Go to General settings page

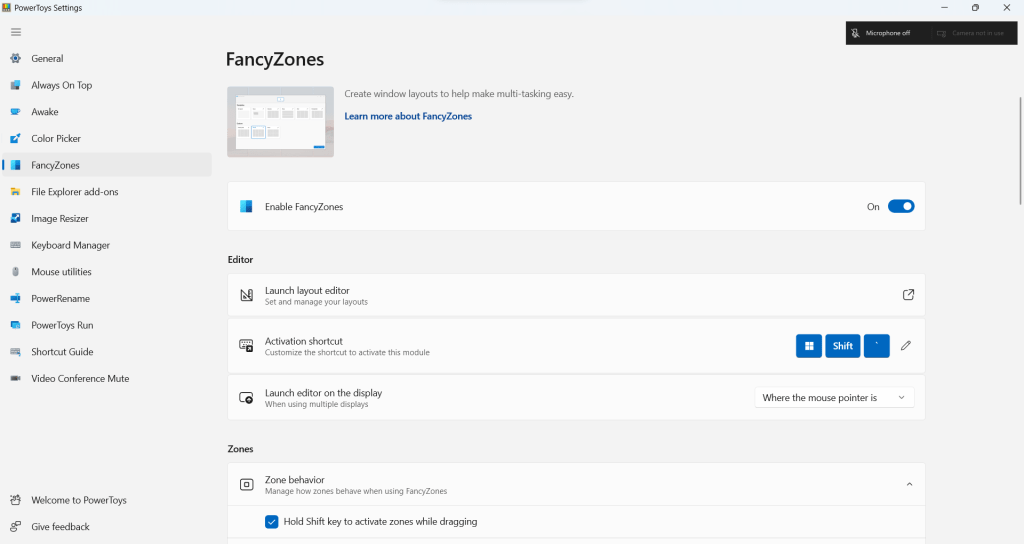pos(107,58)
